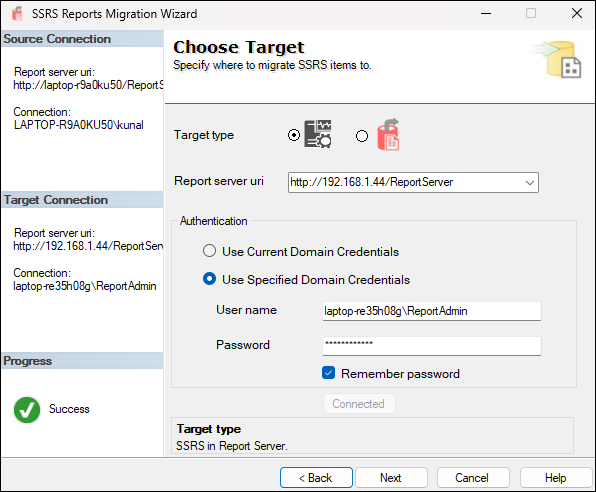Screen dimensions: 596x492
Task: Click the Choose Target database header icon
Action: point(556,59)
